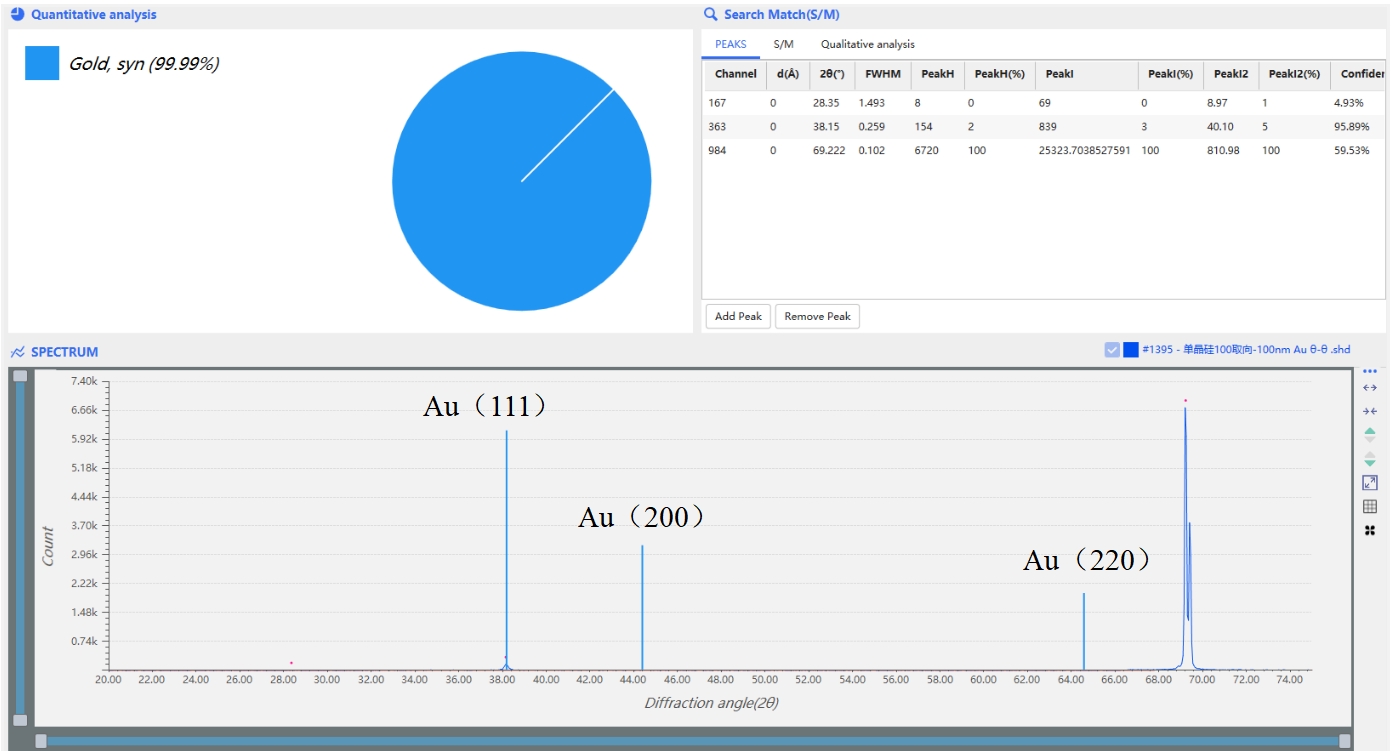Click the green scale-down arrow icon

1370,459
